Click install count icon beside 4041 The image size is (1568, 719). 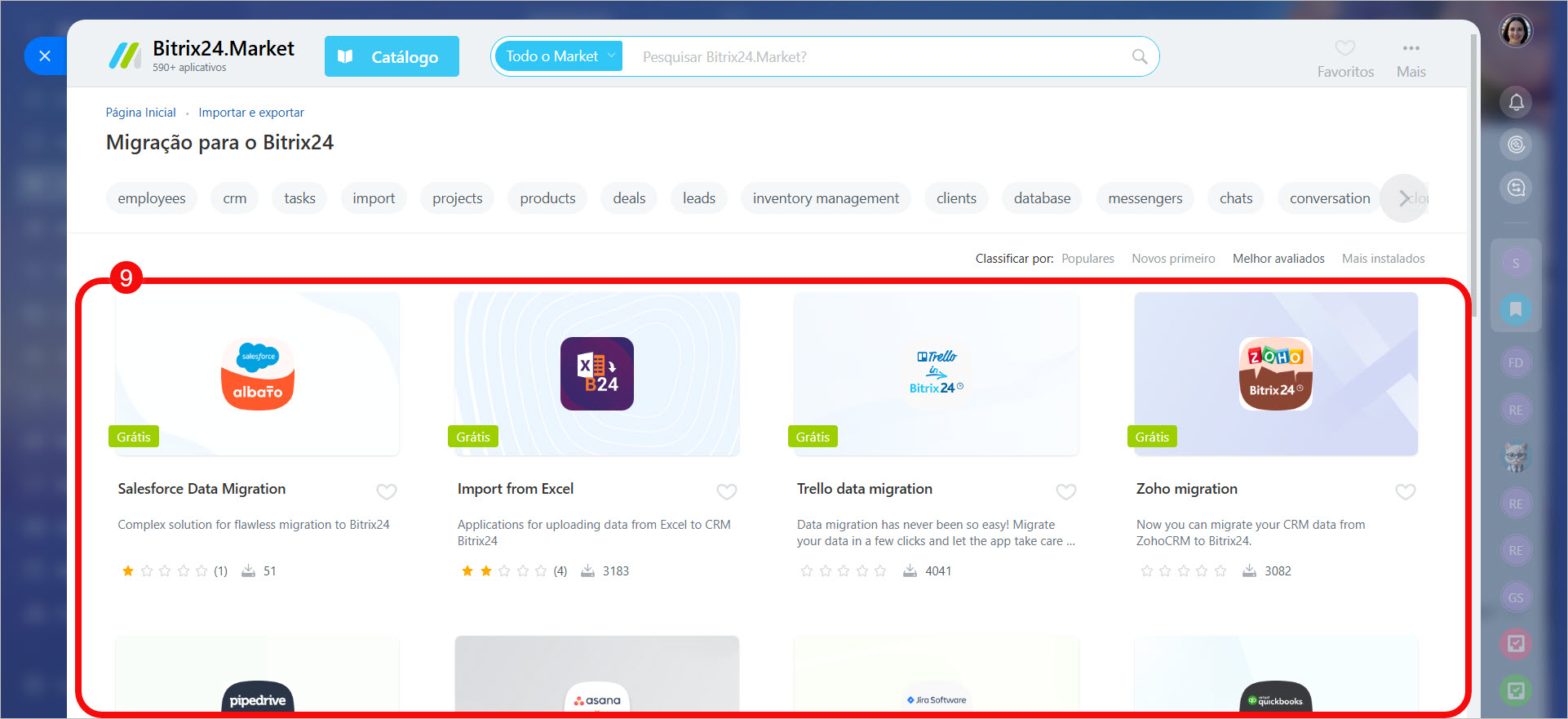pyautogui.click(x=910, y=571)
